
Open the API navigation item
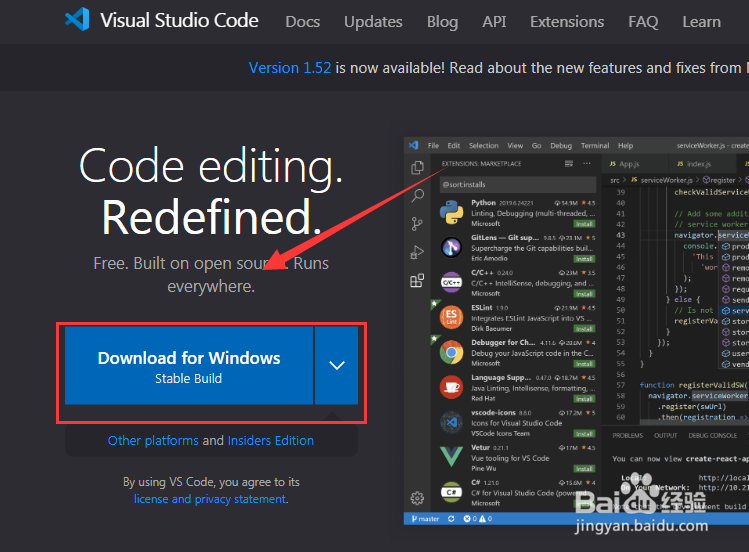(x=494, y=21)
